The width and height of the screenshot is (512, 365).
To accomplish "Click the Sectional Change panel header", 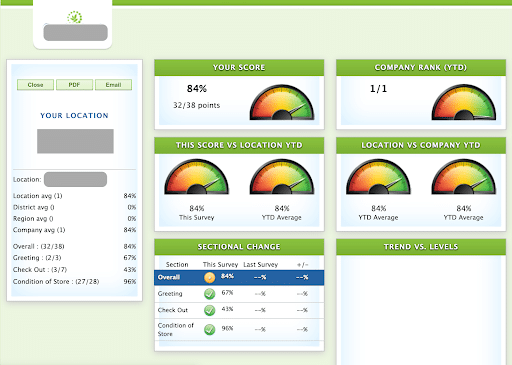I will 239,247.
